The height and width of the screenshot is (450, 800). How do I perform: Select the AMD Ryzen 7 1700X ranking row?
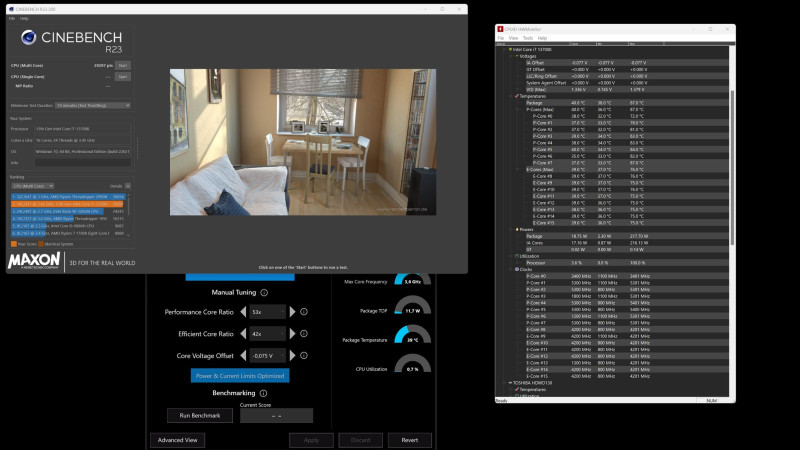(x=68, y=233)
